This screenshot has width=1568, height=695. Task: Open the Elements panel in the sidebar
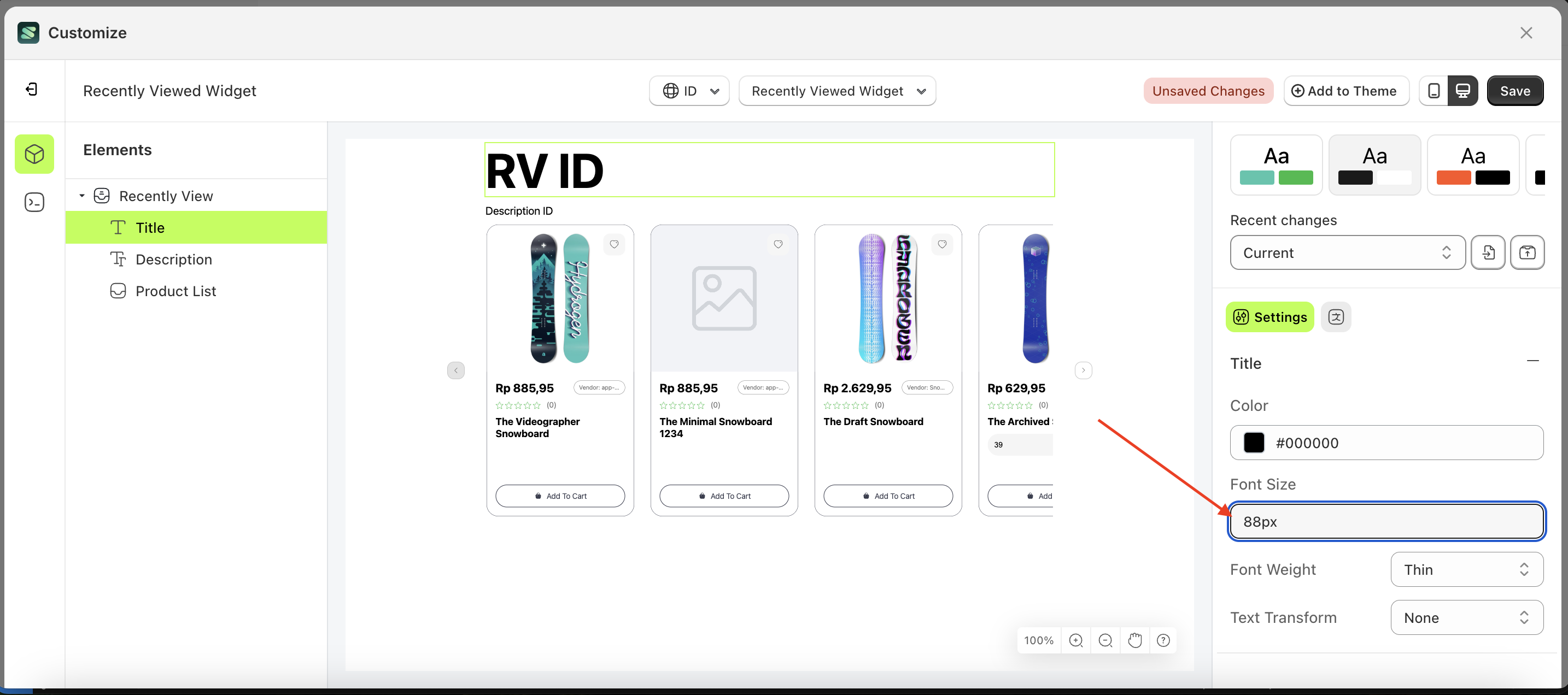[x=34, y=154]
